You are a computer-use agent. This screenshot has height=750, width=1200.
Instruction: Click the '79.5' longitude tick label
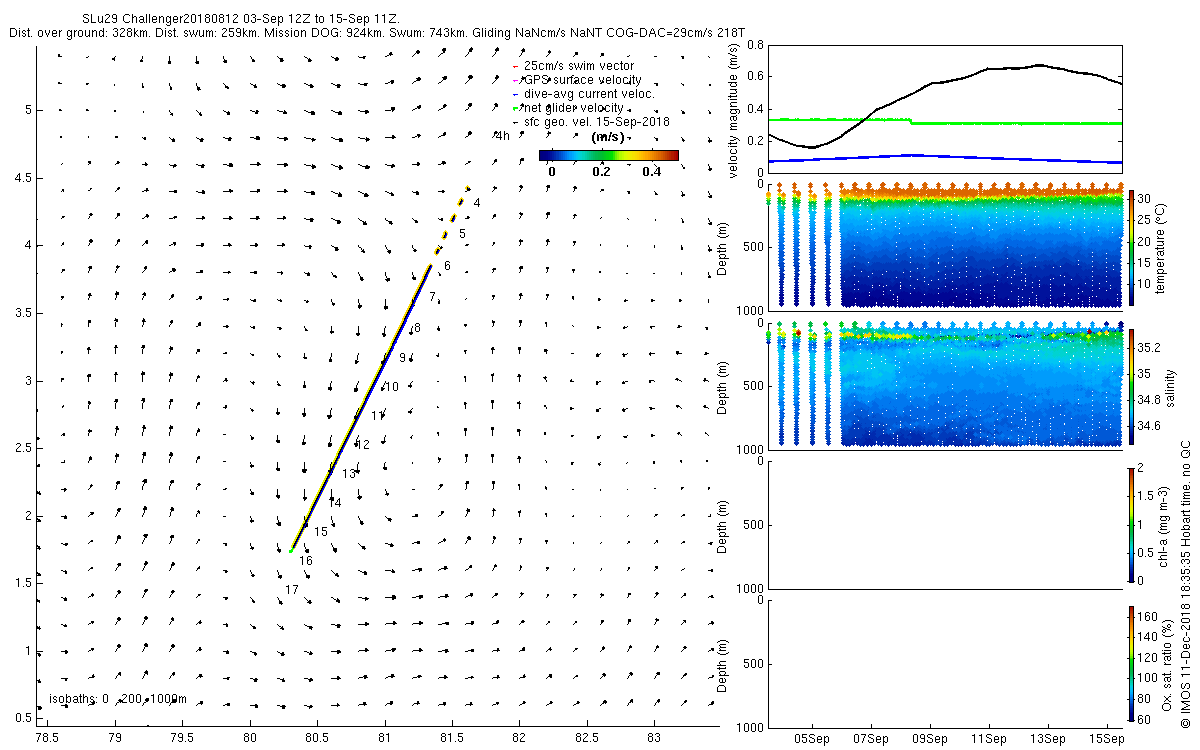[x=181, y=736]
